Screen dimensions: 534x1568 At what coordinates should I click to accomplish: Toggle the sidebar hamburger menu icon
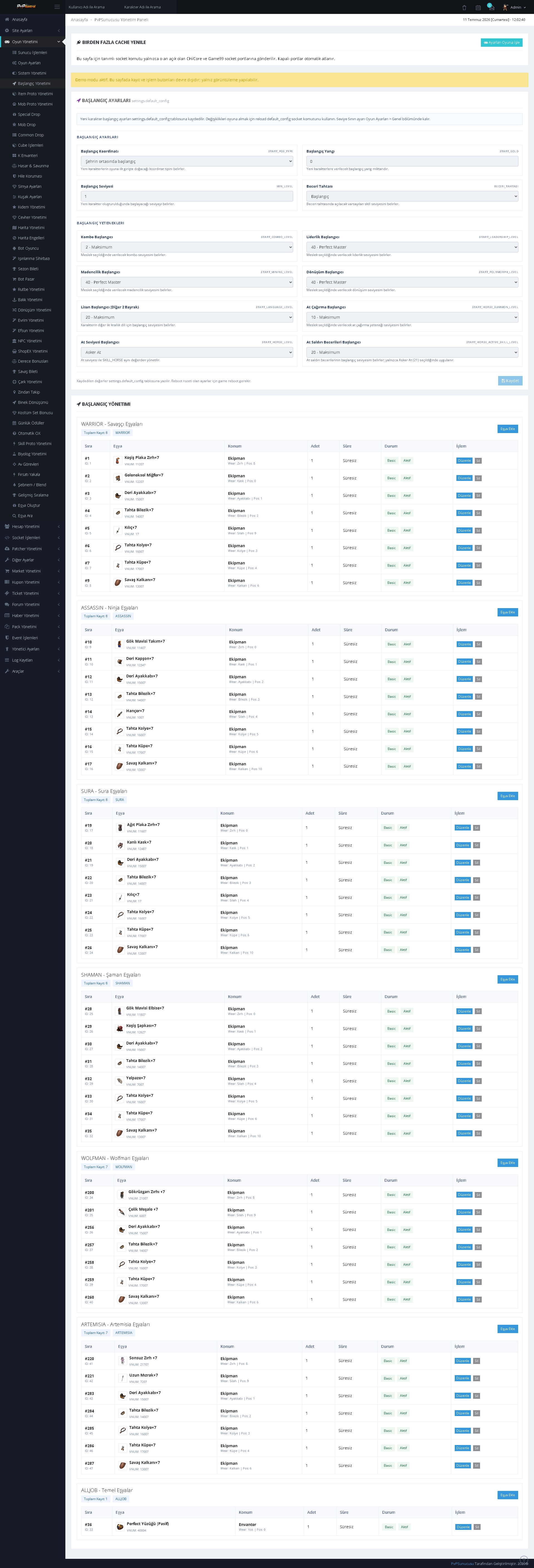[57, 7]
